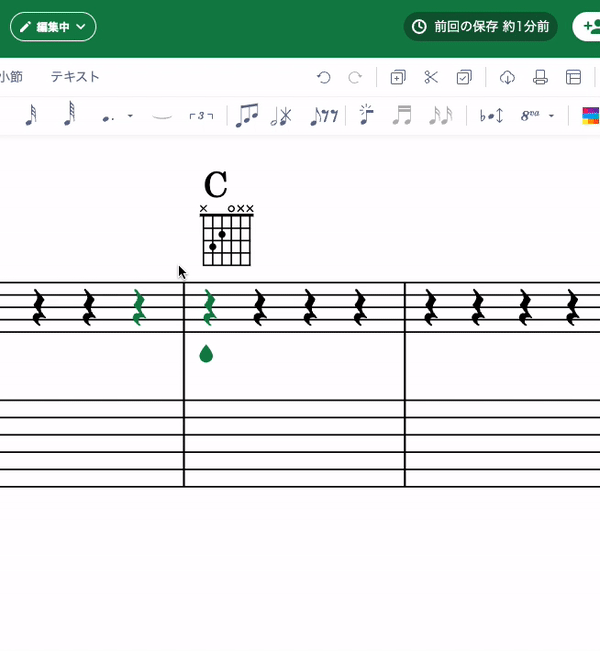The height and width of the screenshot is (651, 600).
Task: Switch to the 小節 tab
Action: tap(11, 77)
